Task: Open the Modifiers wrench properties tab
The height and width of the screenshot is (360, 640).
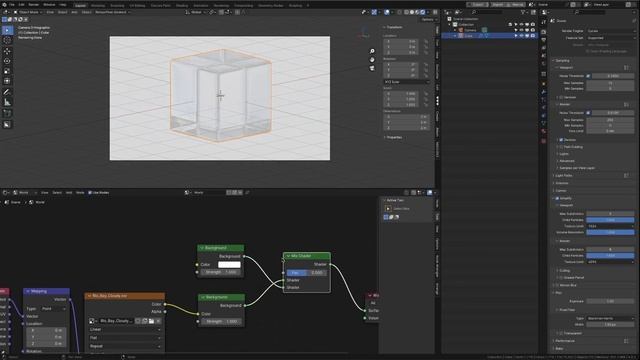Action: coord(544,92)
